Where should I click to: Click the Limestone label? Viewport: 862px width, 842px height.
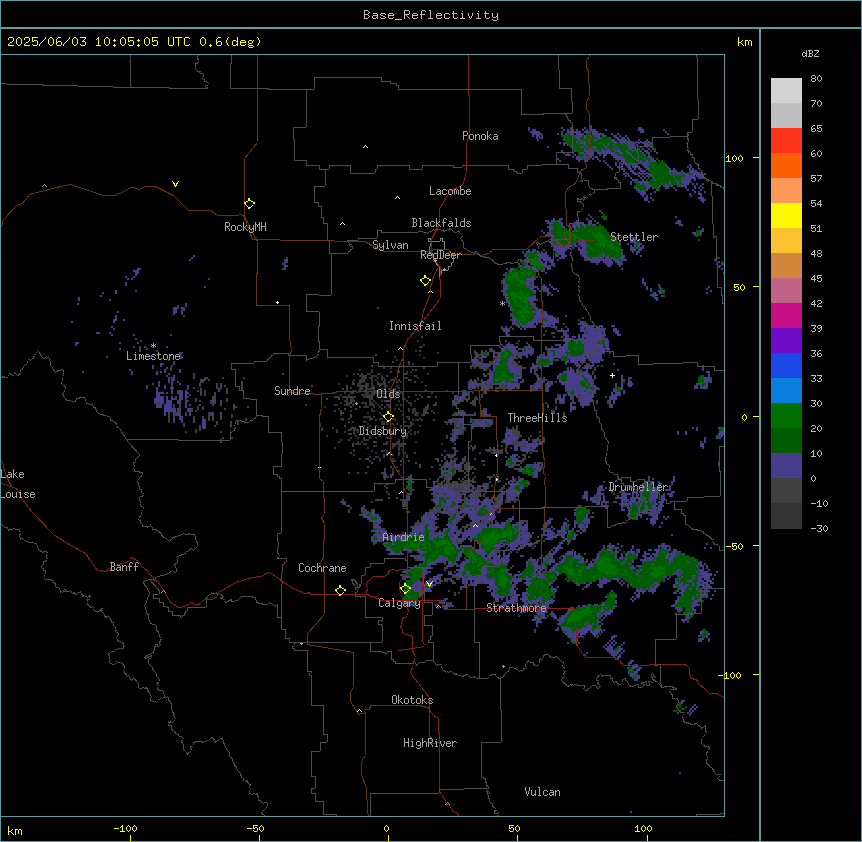point(153,356)
